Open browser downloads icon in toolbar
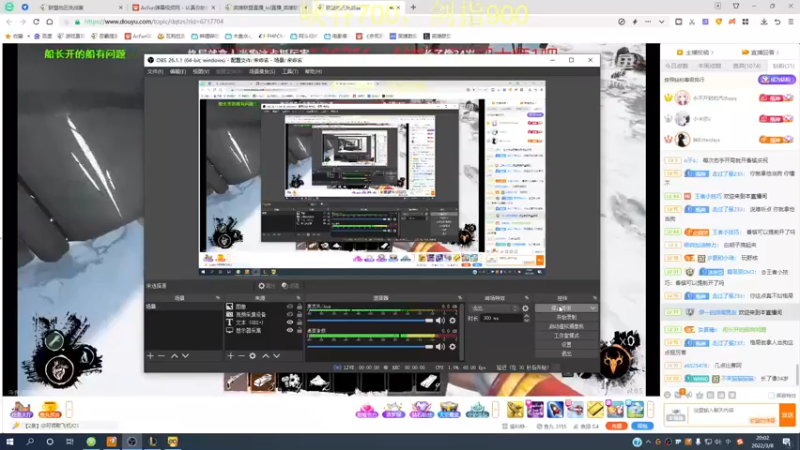Image resolution: width=800 pixels, height=450 pixels. pos(764,22)
